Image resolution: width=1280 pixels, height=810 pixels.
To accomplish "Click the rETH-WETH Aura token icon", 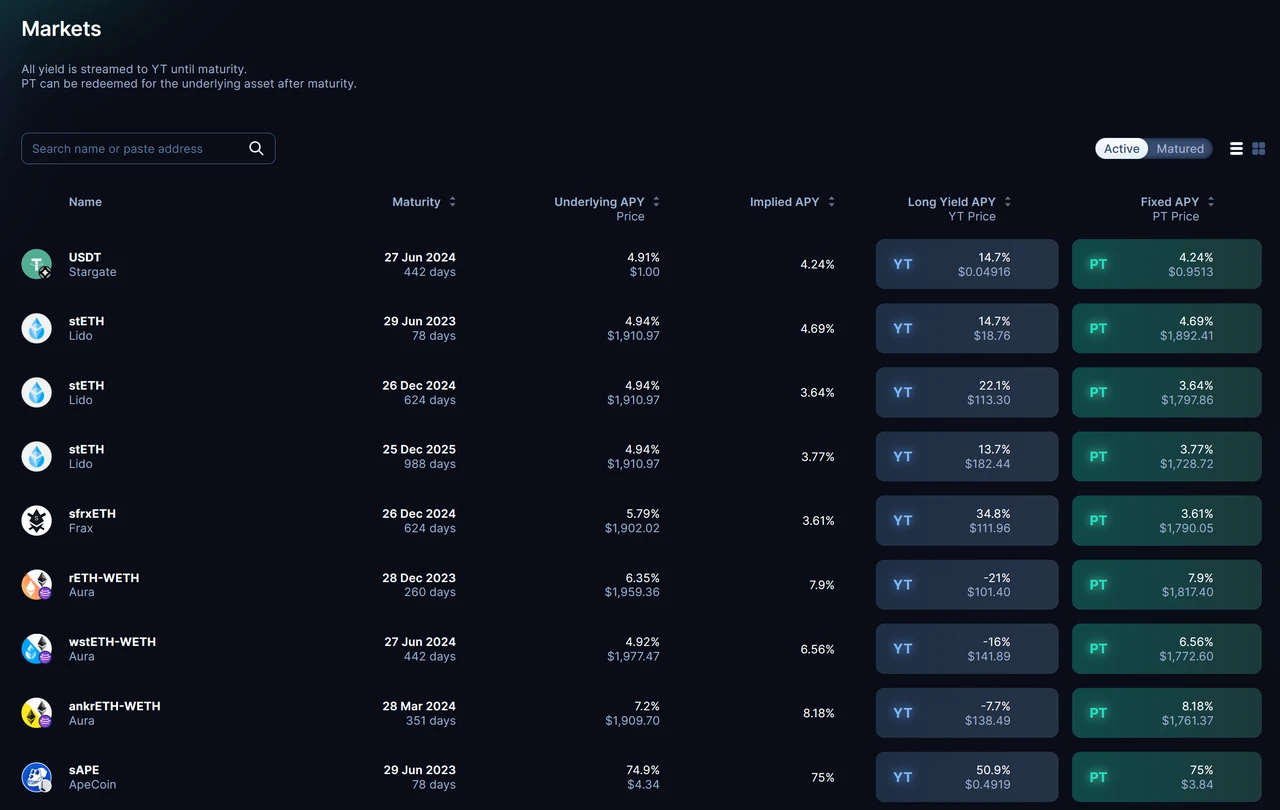I will click(37, 584).
